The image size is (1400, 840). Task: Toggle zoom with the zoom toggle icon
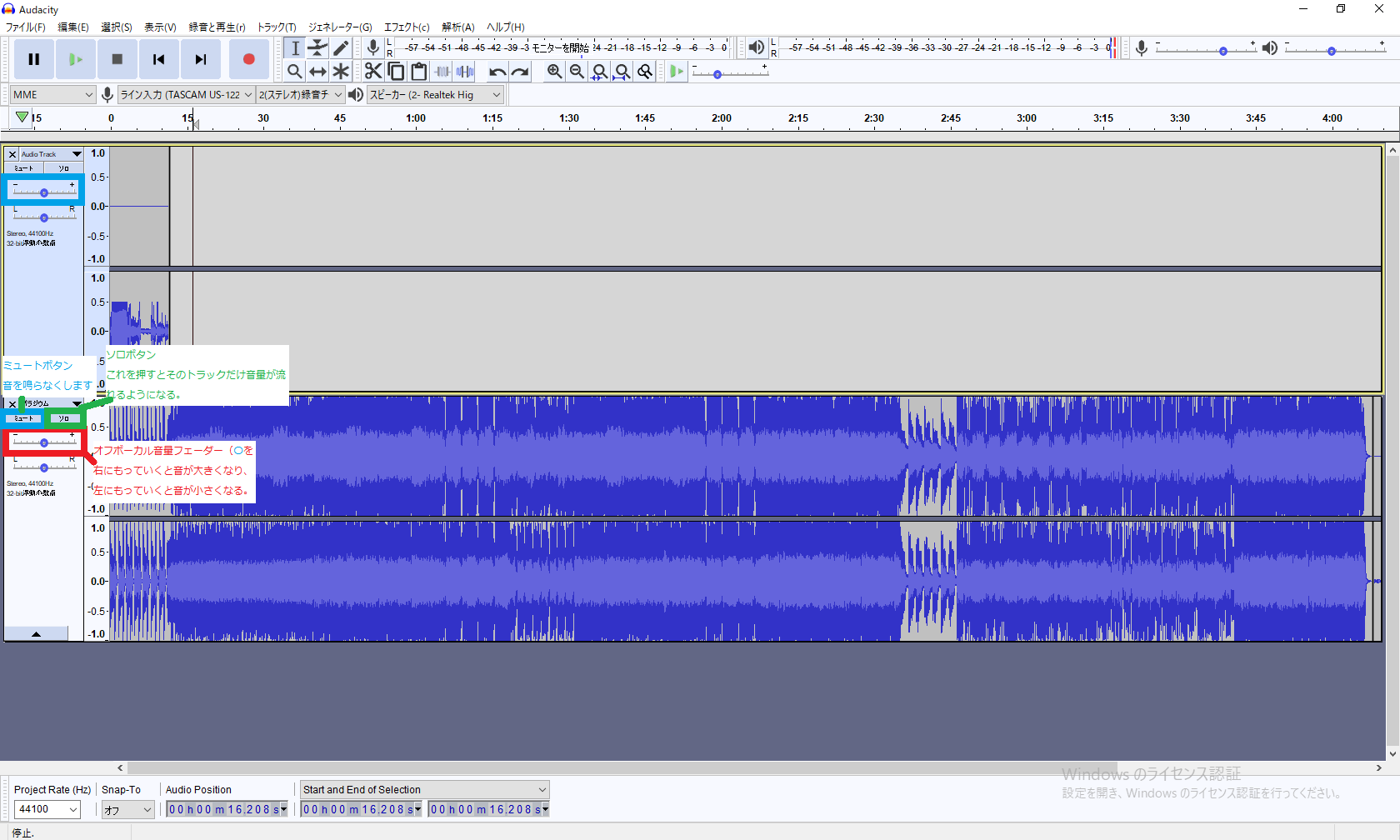645,72
